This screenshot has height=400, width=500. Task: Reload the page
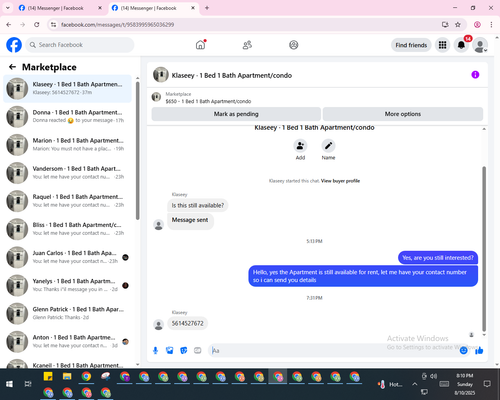click(x=37, y=24)
